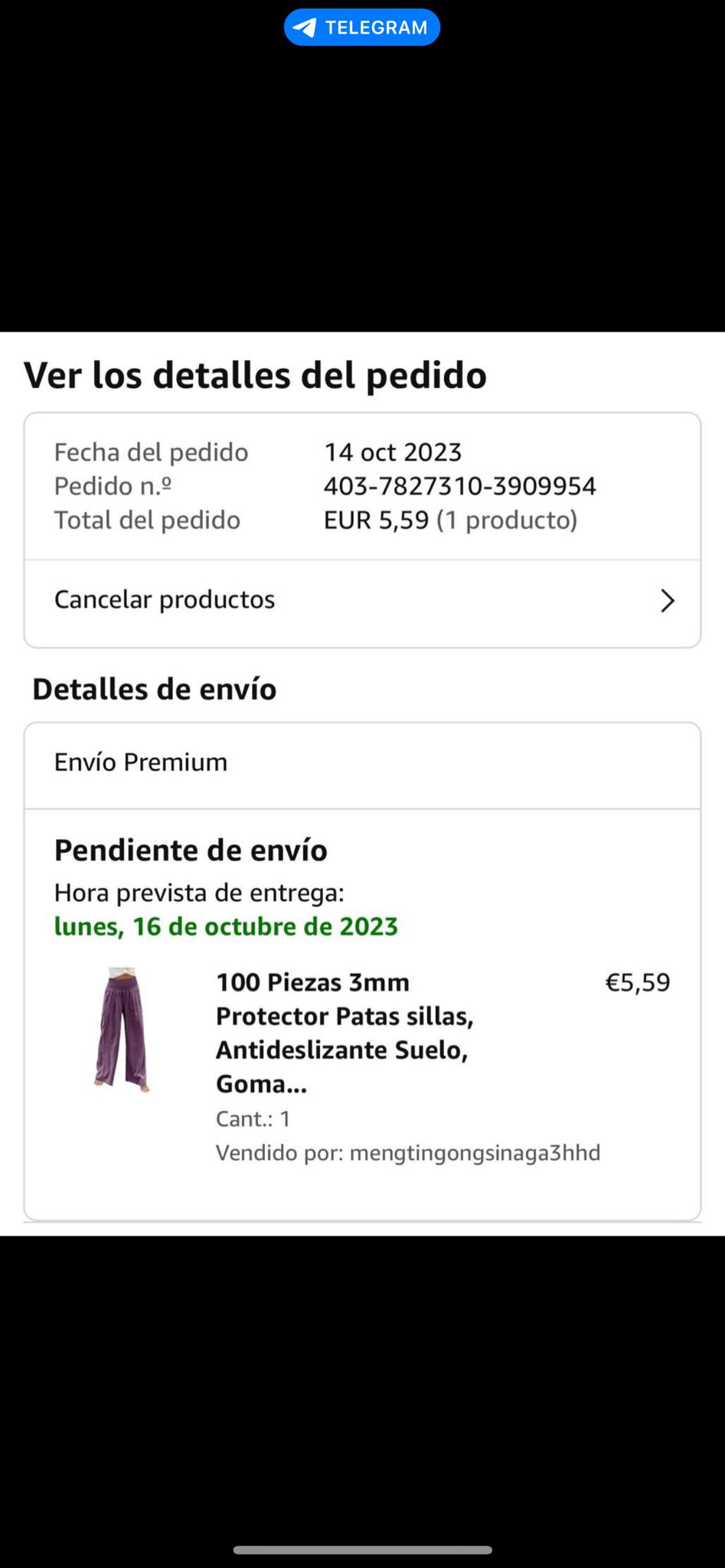The width and height of the screenshot is (725, 1568).
Task: Tap the Envío Premium row
Action: click(362, 763)
